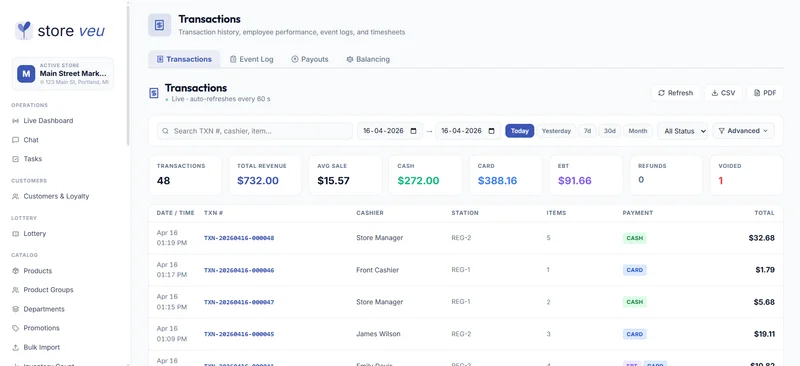Click the $19.11 total amount
This screenshot has height=366, width=800.
[765, 334]
